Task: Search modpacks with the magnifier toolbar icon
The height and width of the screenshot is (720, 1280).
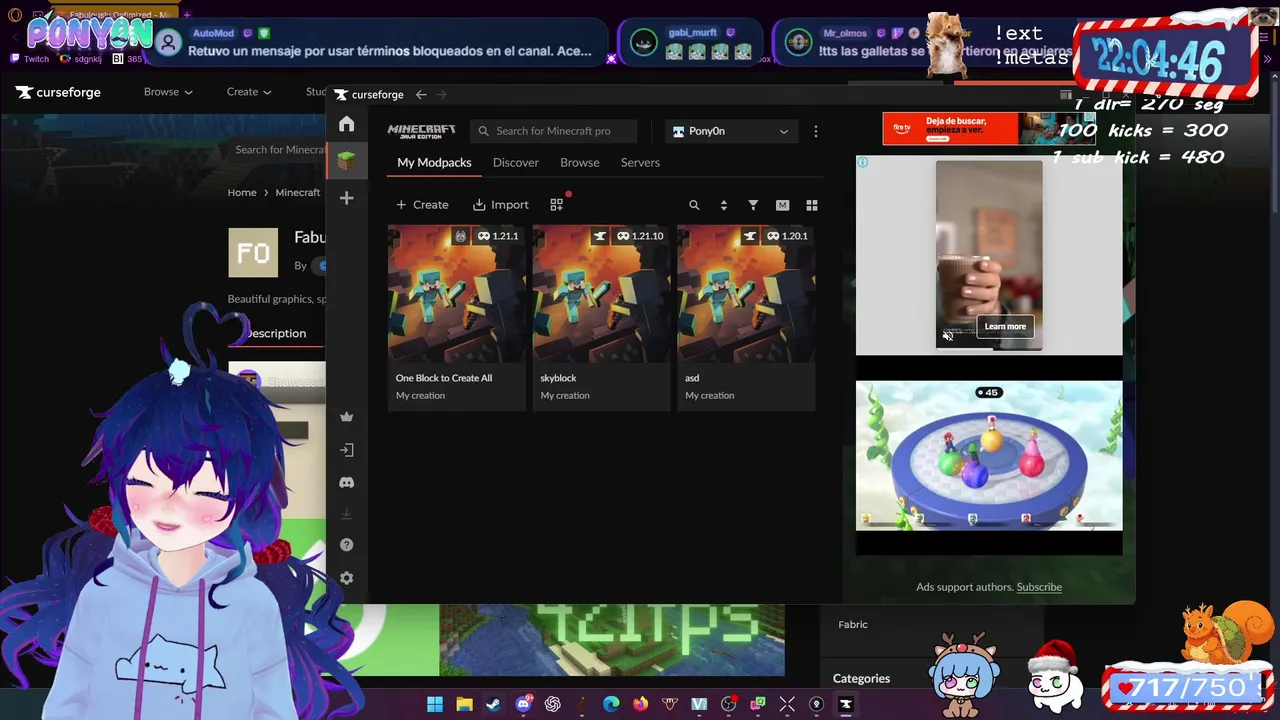Action: coord(694,205)
